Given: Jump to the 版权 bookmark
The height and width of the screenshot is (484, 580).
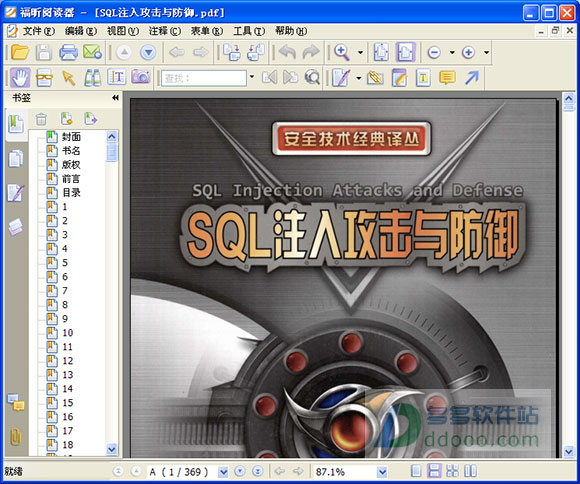Looking at the screenshot, I should pyautogui.click(x=71, y=165).
